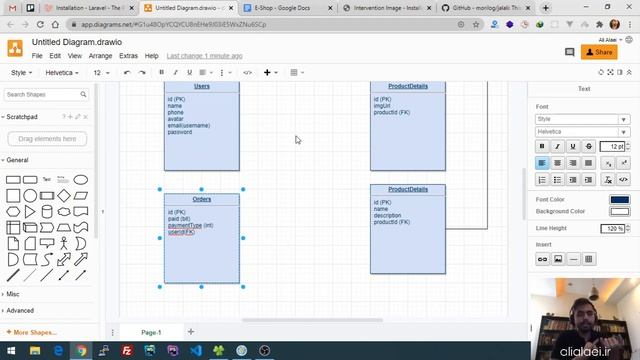Open the Helvetica dropdown in the Text panel
Image resolution: width=640 pixels, height=360 pixels.
(x=582, y=132)
